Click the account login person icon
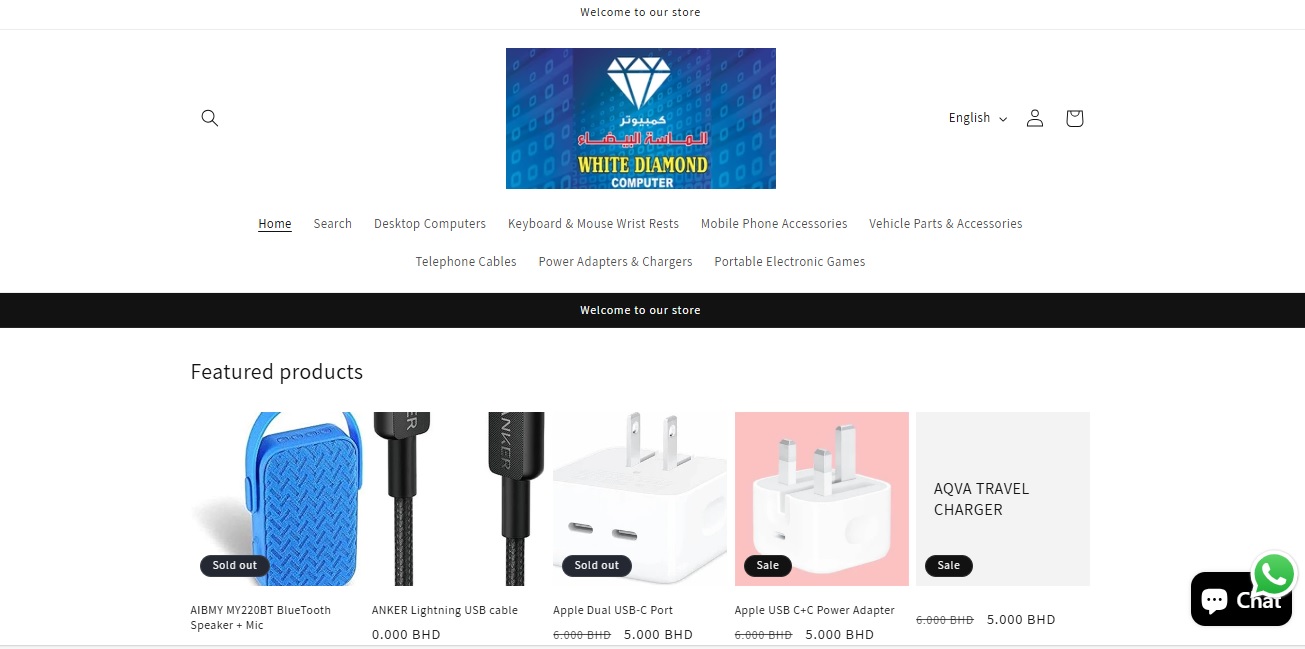The width and height of the screenshot is (1305, 649). [1035, 118]
